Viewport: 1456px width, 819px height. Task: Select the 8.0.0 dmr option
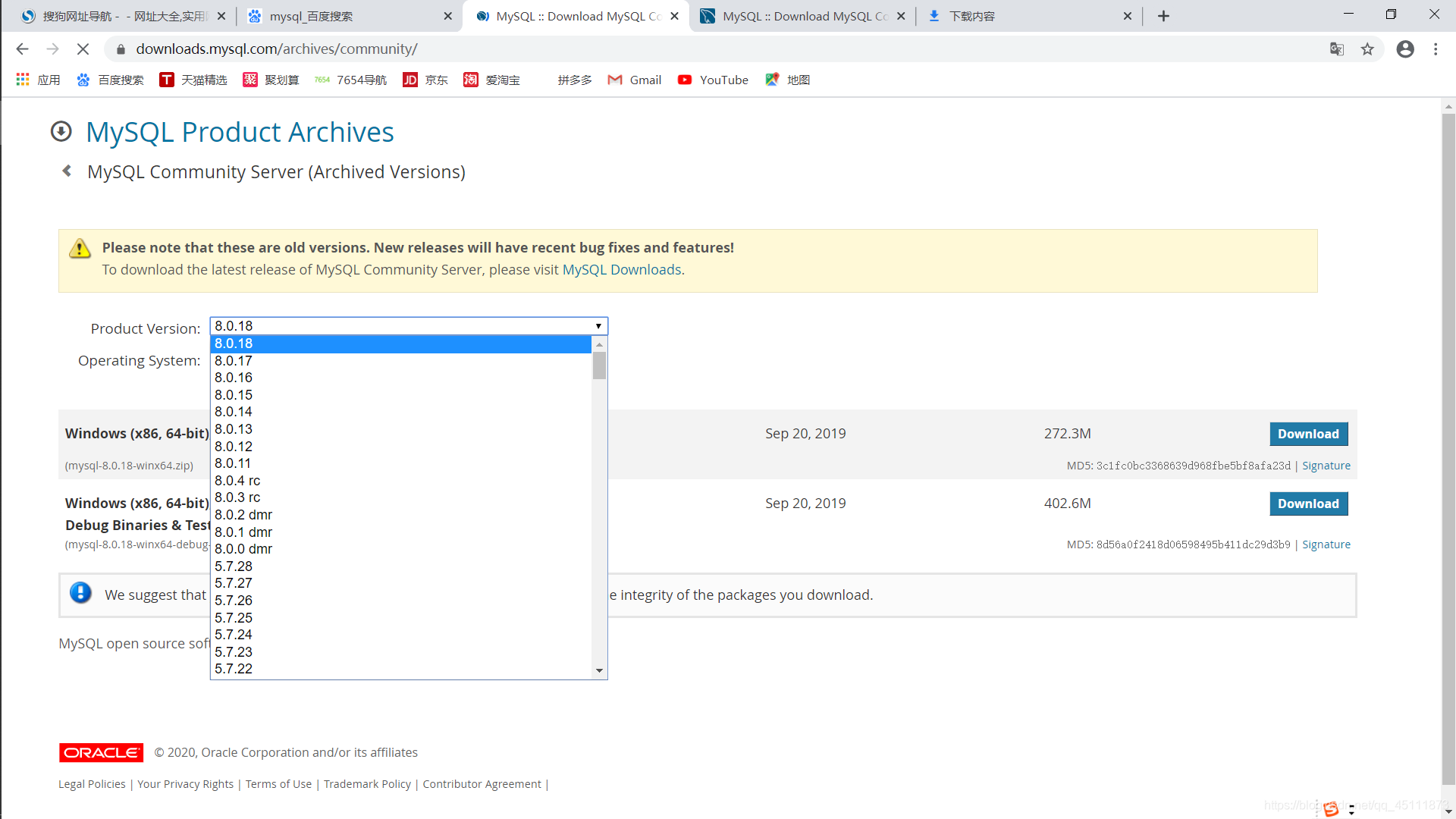coord(400,549)
